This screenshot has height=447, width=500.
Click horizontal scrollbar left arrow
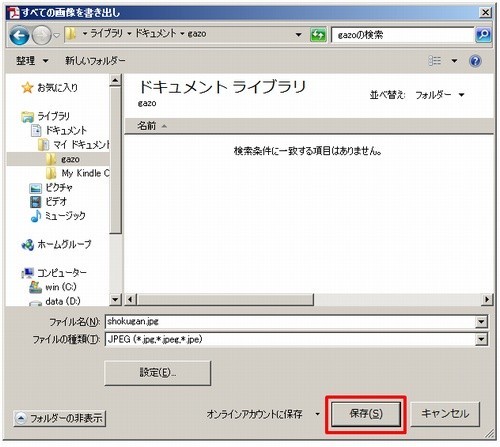click(130, 299)
